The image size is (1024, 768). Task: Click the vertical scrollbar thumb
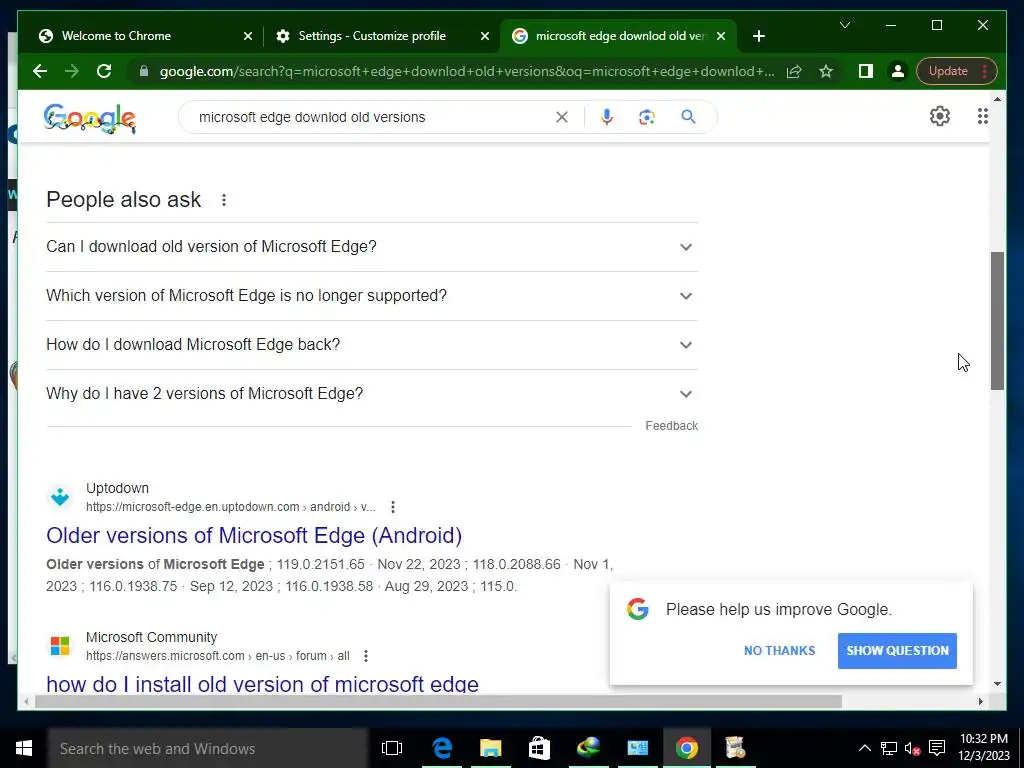pos(997,321)
